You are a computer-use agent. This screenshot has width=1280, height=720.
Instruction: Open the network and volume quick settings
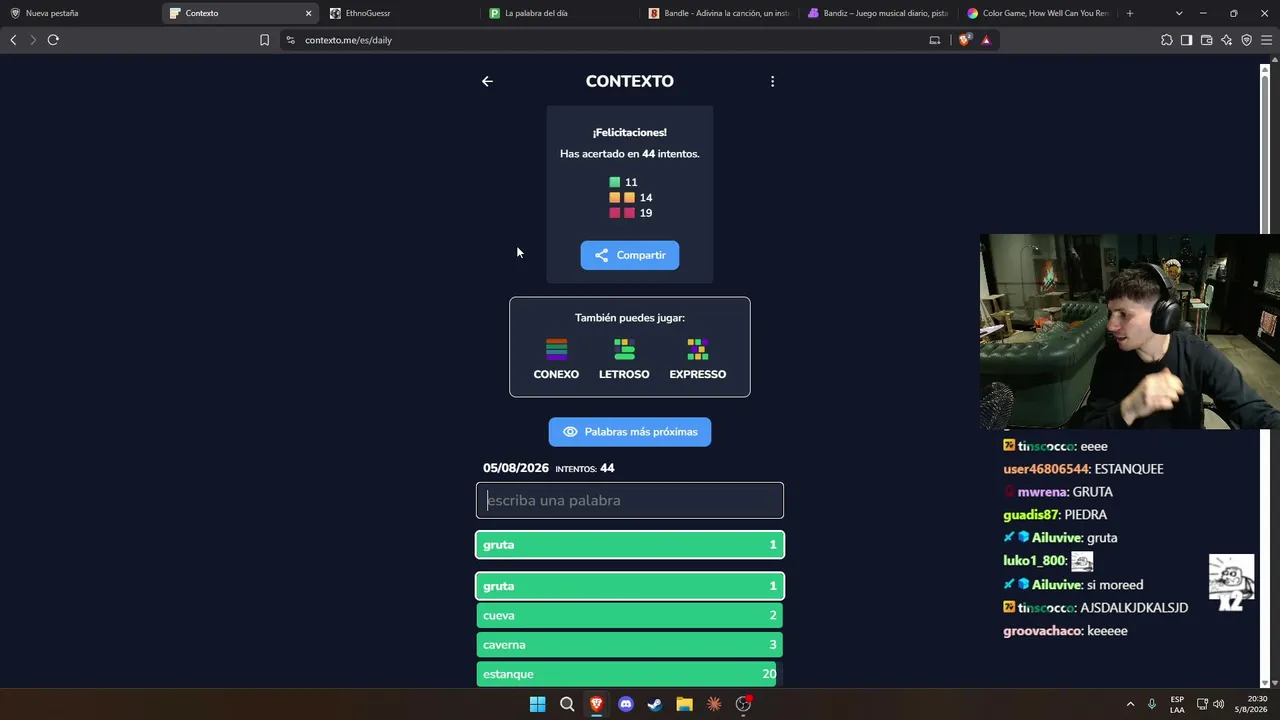[x=1210, y=704]
